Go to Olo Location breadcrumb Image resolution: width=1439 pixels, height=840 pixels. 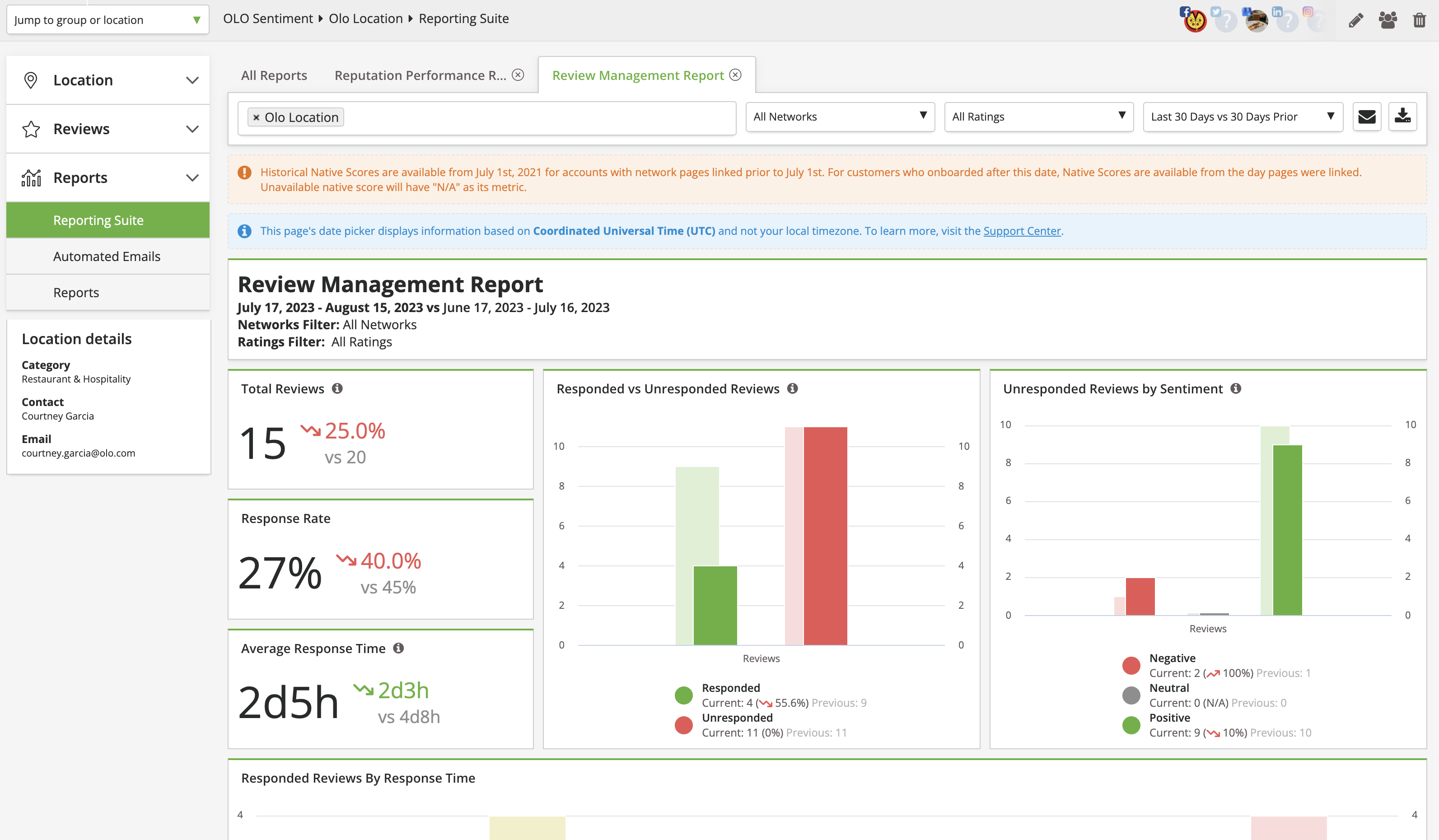pos(365,18)
